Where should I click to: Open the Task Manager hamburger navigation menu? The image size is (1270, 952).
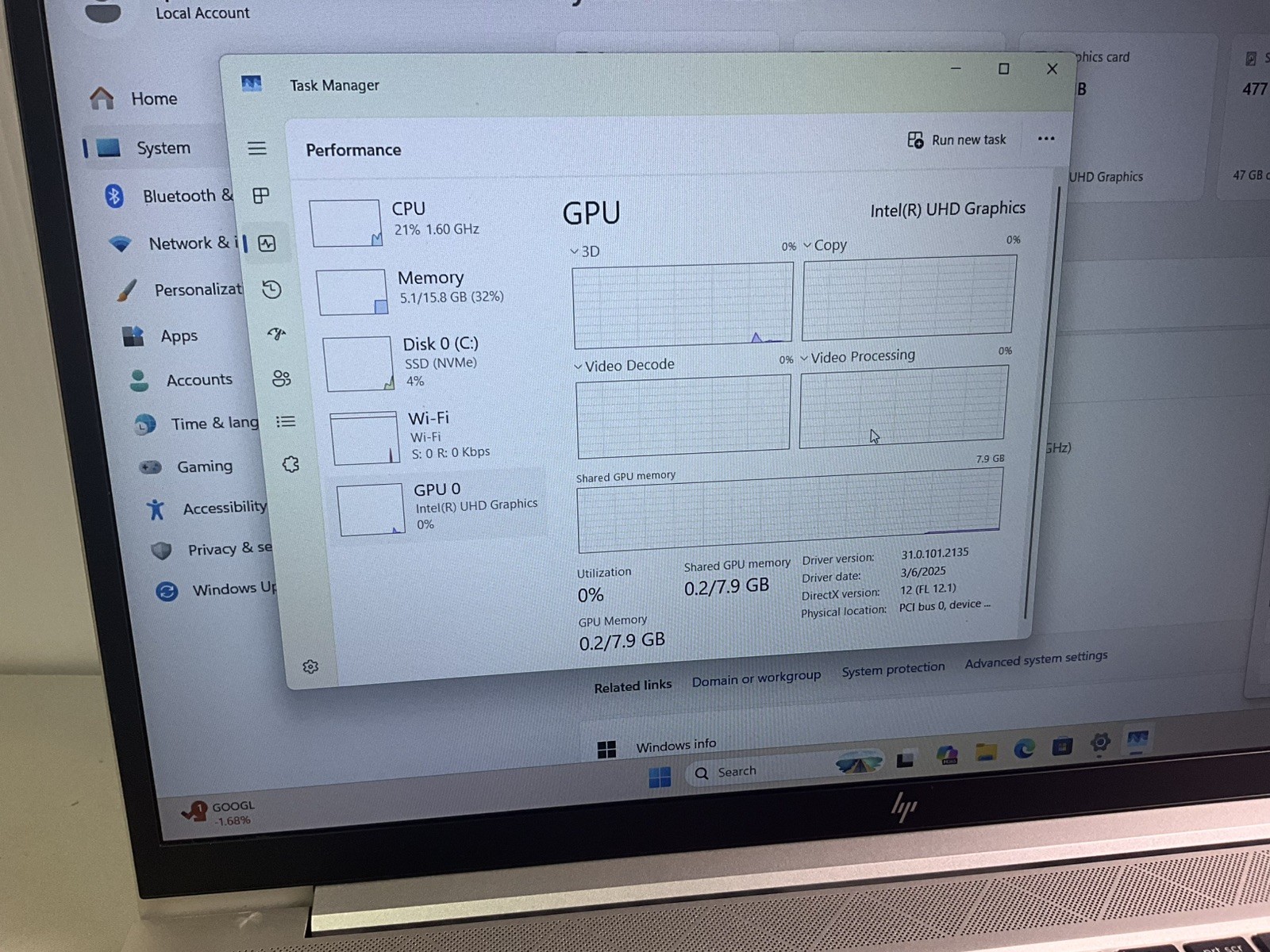coord(256,148)
